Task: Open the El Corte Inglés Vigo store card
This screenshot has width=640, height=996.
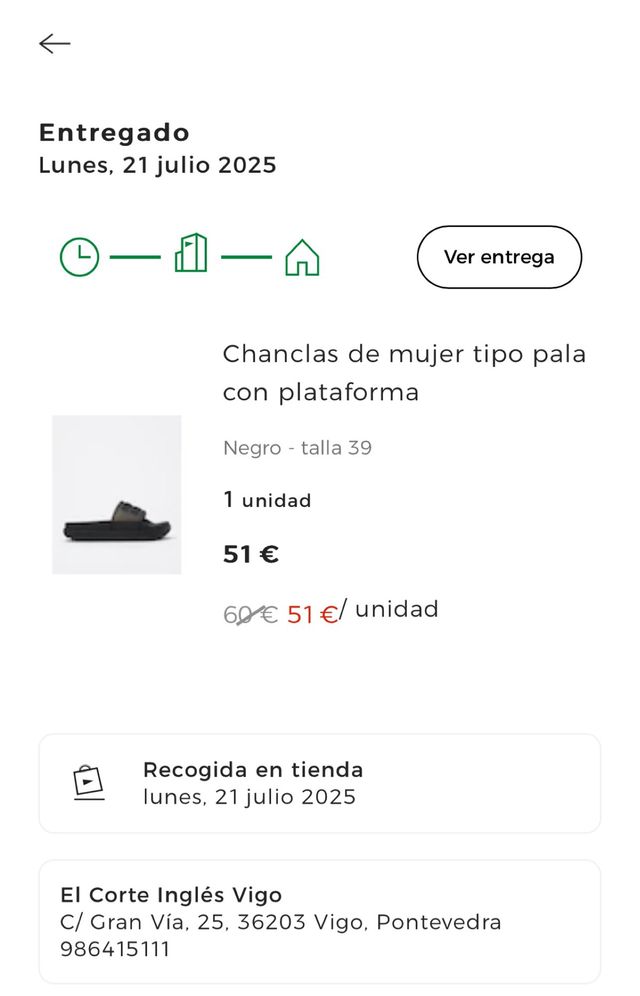Action: [x=320, y=922]
